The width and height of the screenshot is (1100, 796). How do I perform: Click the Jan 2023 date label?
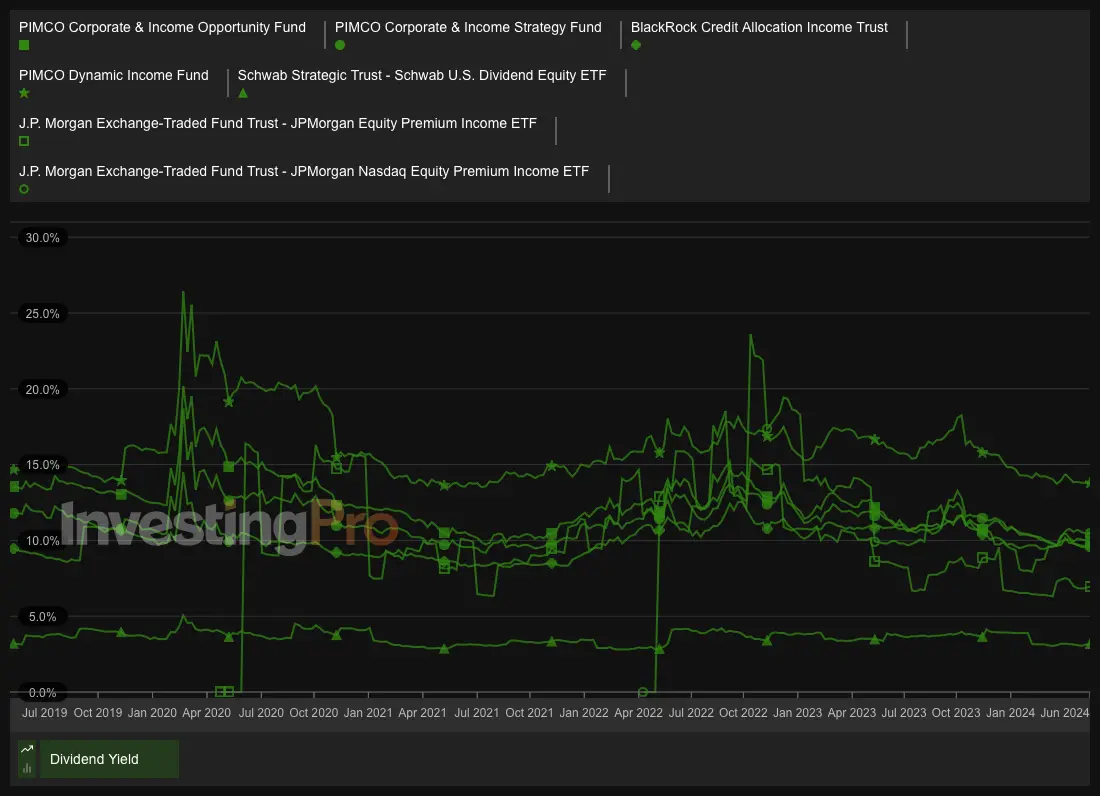pyautogui.click(x=798, y=713)
